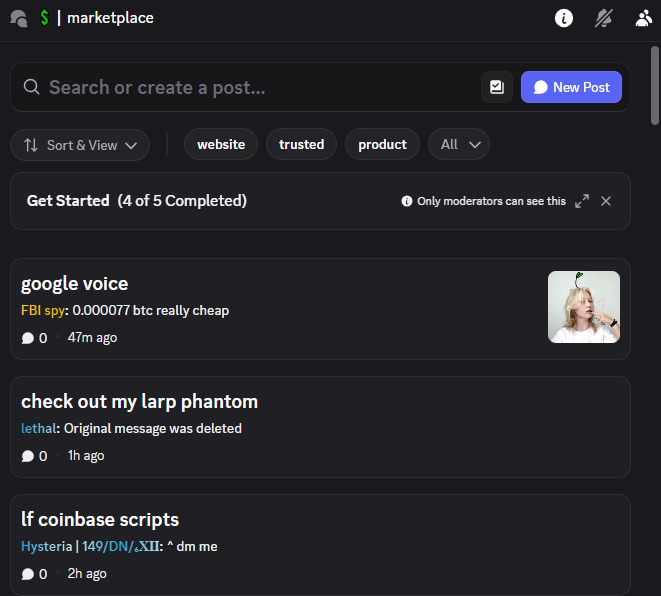Viewport: 661px width, 596px height.
Task: Filter posts by website tag
Action: coord(221,145)
